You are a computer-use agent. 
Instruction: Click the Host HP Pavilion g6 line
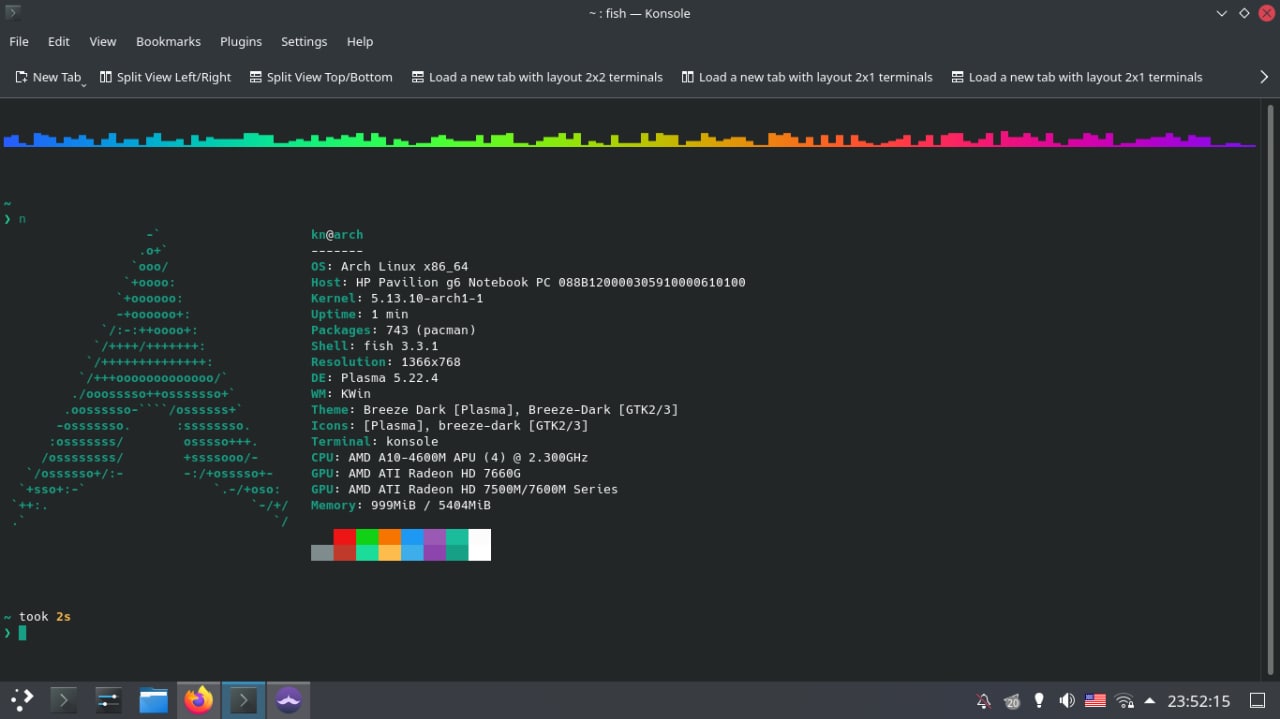coord(528,283)
